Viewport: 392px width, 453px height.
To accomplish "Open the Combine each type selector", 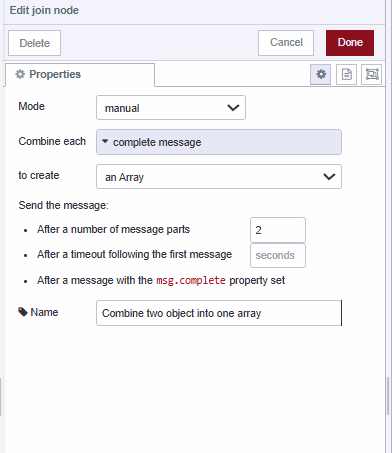I will (219, 142).
